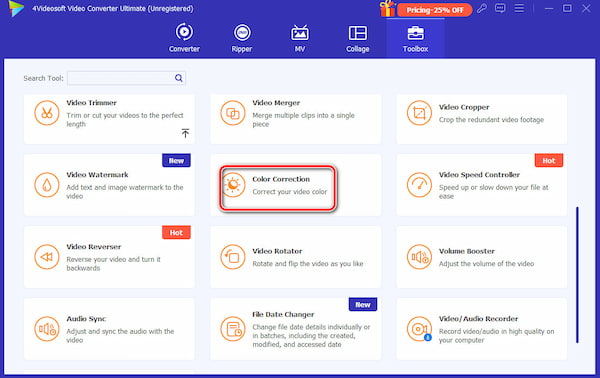This screenshot has height=378, width=600.
Task: Click the gift box icon
Action: click(x=387, y=8)
